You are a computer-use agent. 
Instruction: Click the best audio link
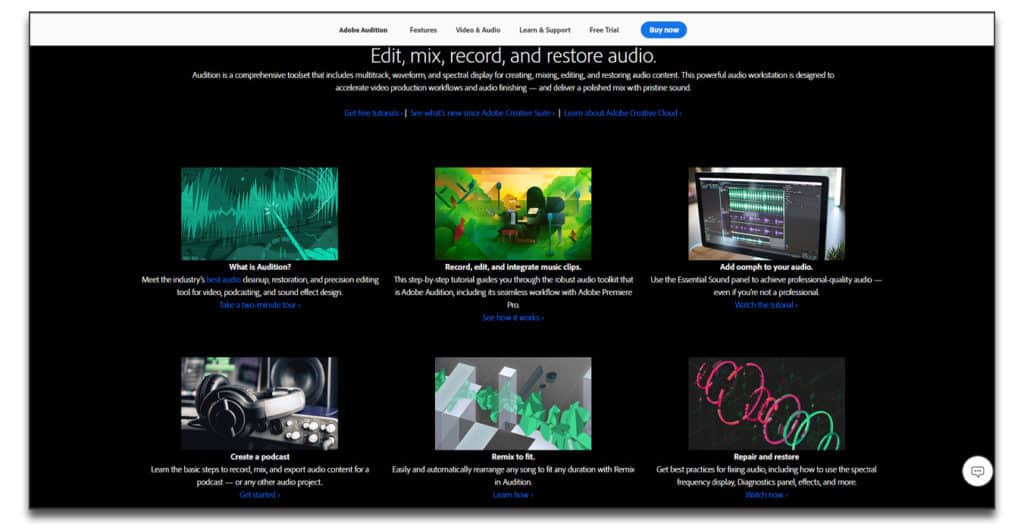223,279
